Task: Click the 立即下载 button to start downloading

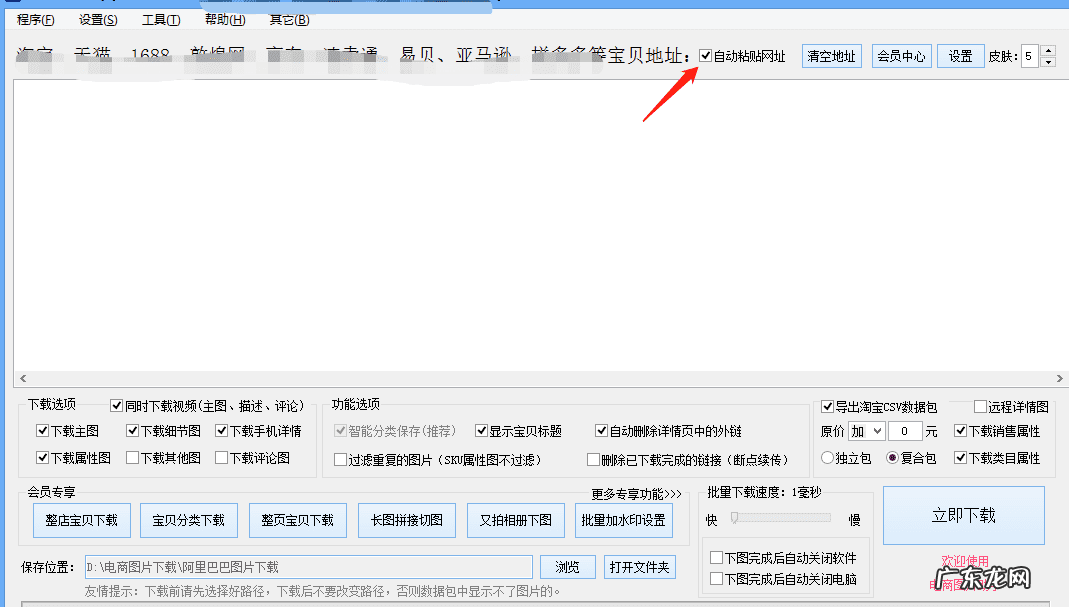Action: 962,515
